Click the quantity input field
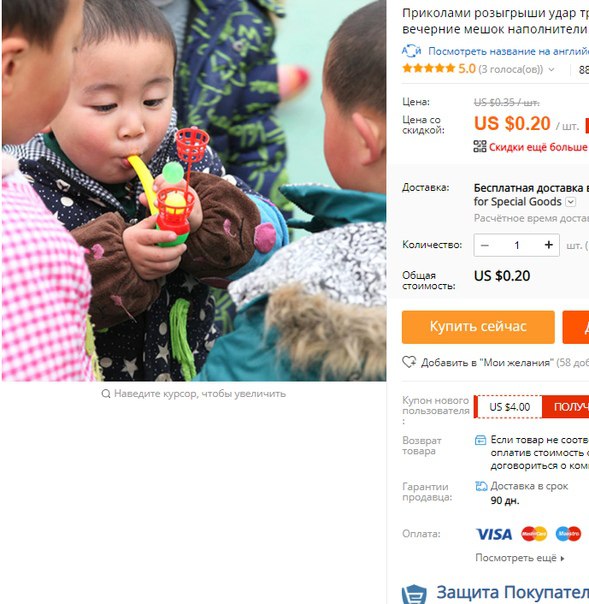The height and width of the screenshot is (604, 589). click(517, 245)
